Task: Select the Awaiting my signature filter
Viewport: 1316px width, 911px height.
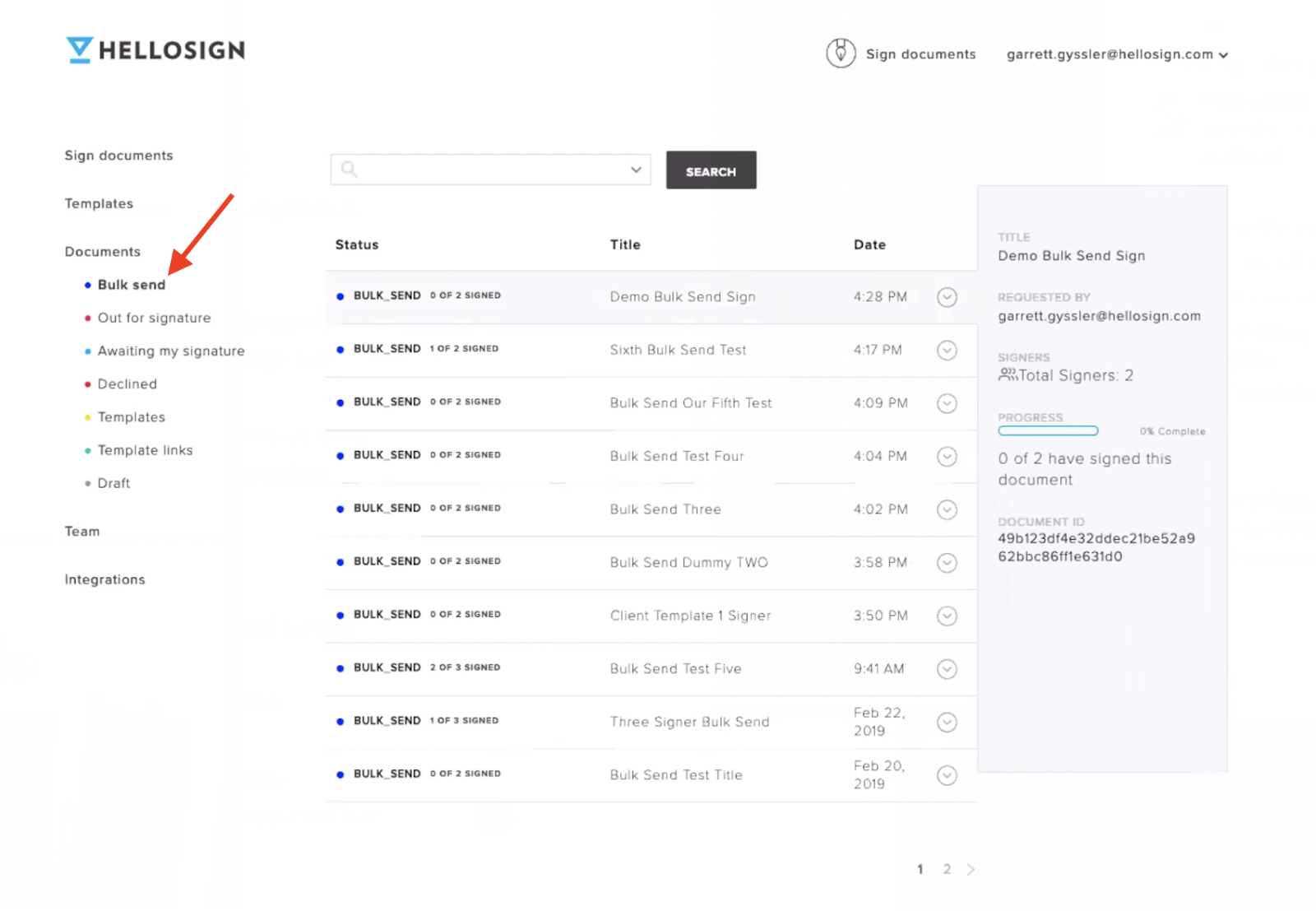Action: tap(171, 351)
